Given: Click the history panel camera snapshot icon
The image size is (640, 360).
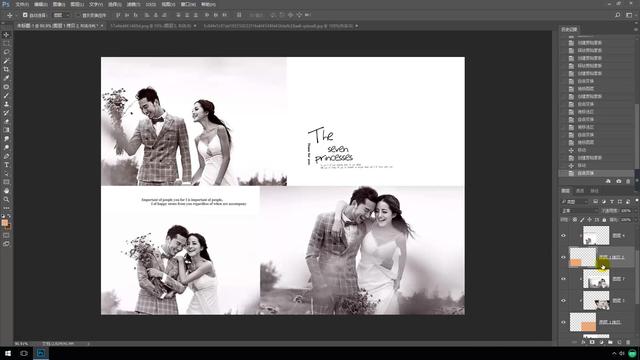Looking at the screenshot, I should [618, 181].
